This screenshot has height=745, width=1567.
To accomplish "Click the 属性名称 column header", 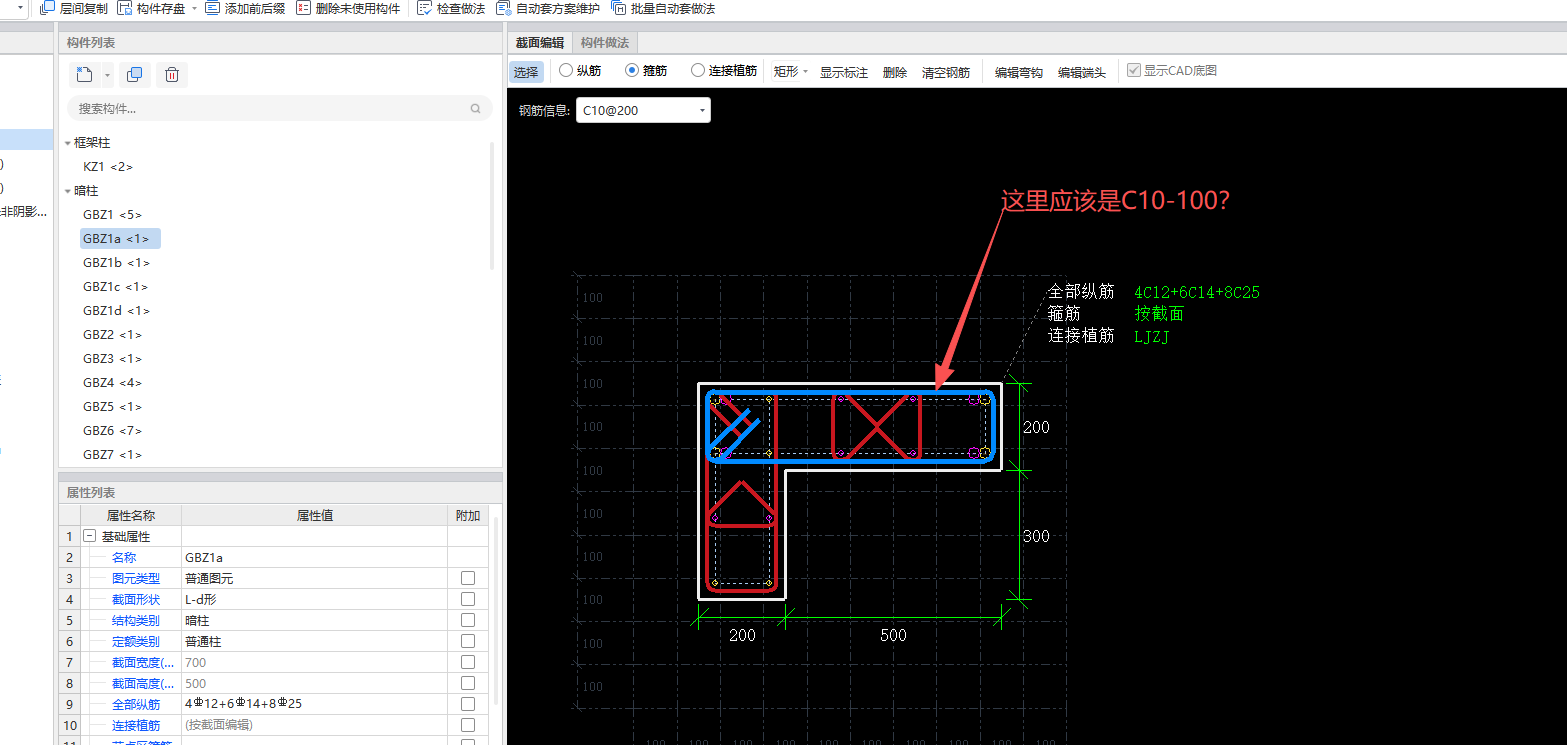I will [130, 516].
